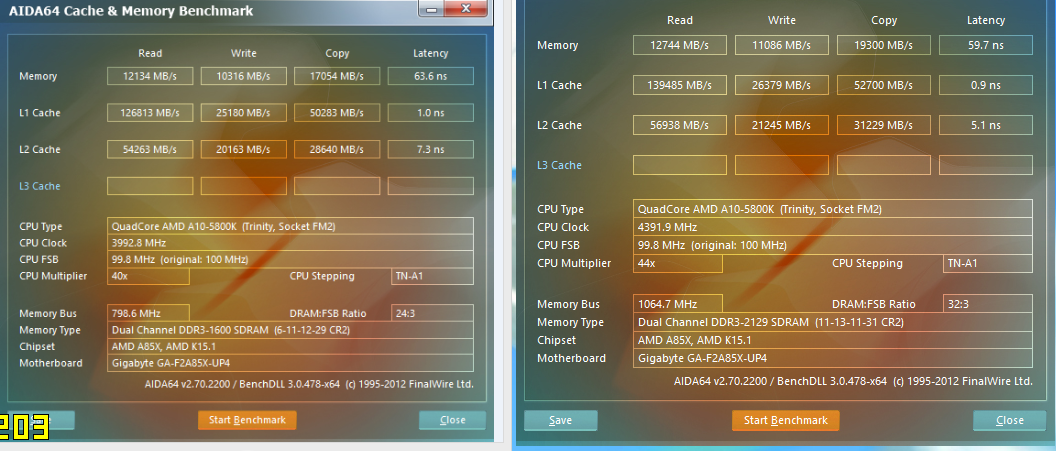1056x451 pixels.
Task: Select the 11086 MB/s memory write value
Action: (781, 45)
